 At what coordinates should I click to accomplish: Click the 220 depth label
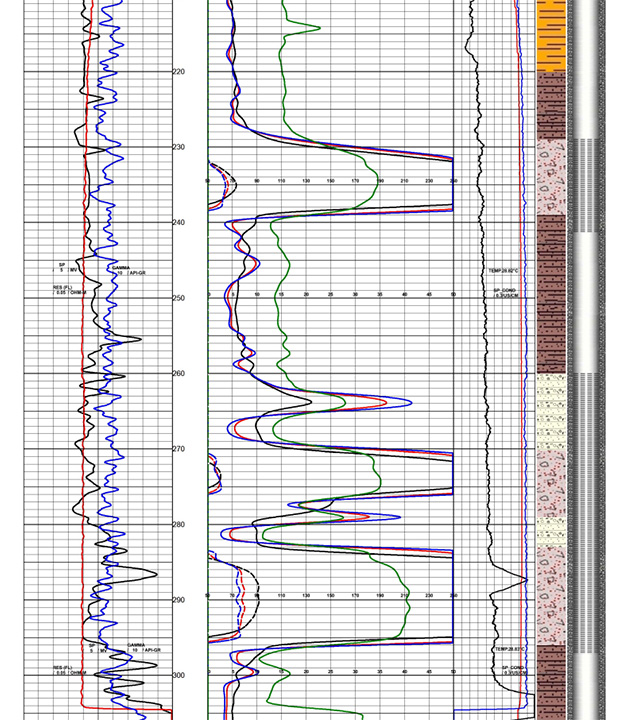tap(178, 72)
